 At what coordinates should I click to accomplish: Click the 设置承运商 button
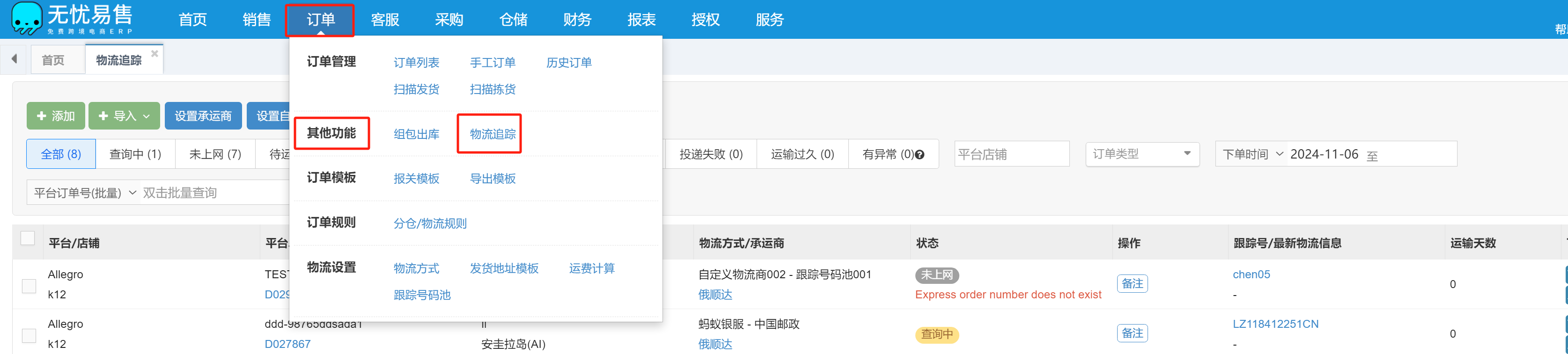point(203,116)
